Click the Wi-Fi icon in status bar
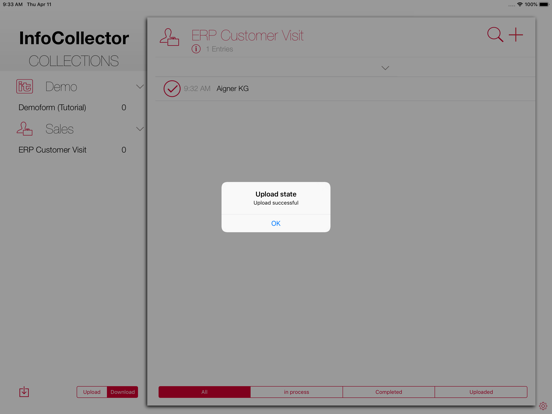 coord(520,4)
